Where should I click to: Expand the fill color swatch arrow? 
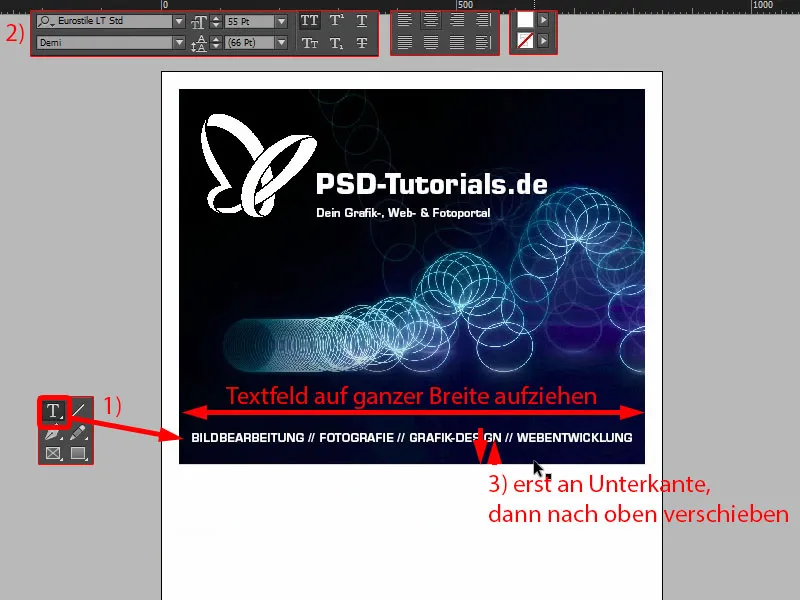coord(543,20)
